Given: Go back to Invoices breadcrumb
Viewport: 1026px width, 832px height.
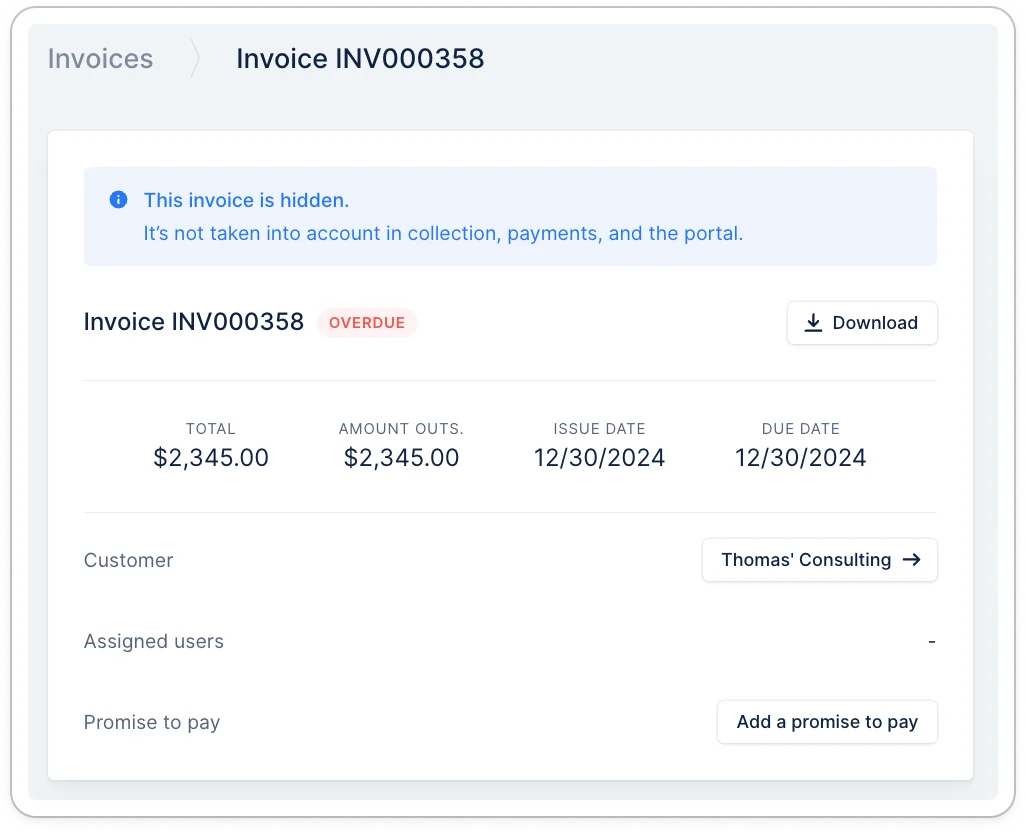Looking at the screenshot, I should point(100,59).
